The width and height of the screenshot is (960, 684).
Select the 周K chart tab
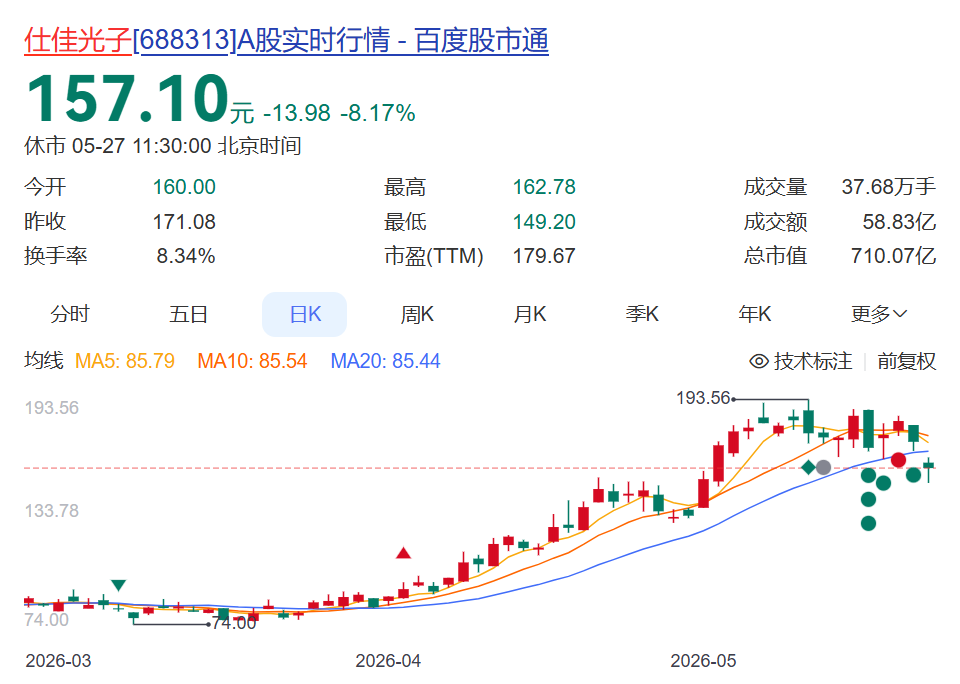click(417, 314)
